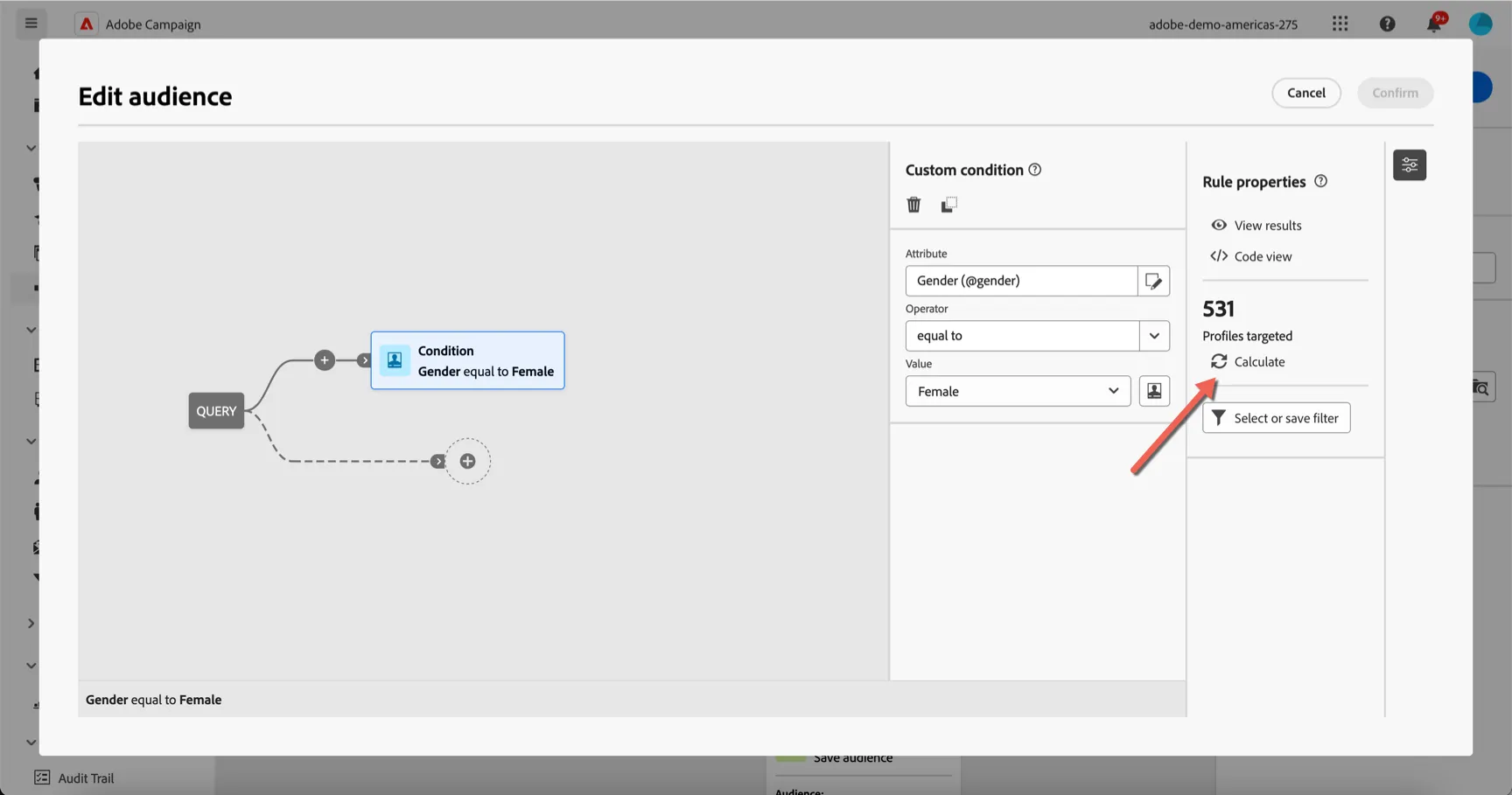Duplicate the custom condition
Viewport: 1512px width, 795px height.
pyautogui.click(x=948, y=205)
